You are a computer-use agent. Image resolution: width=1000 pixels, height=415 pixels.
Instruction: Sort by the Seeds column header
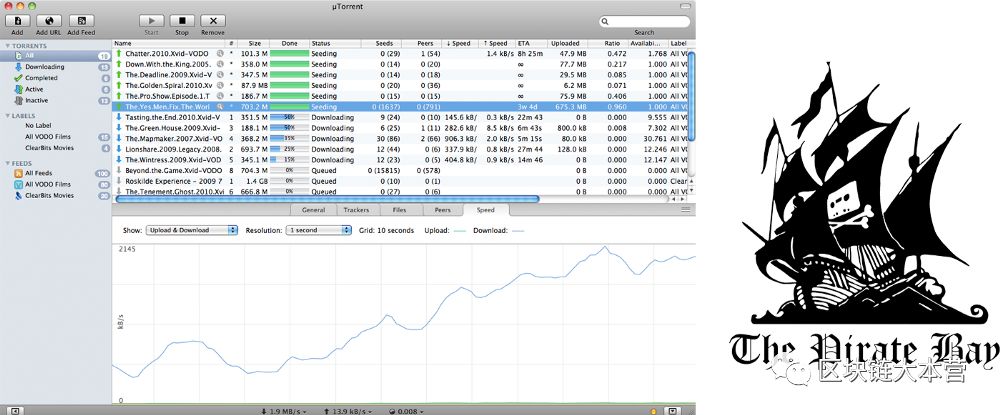click(x=383, y=43)
